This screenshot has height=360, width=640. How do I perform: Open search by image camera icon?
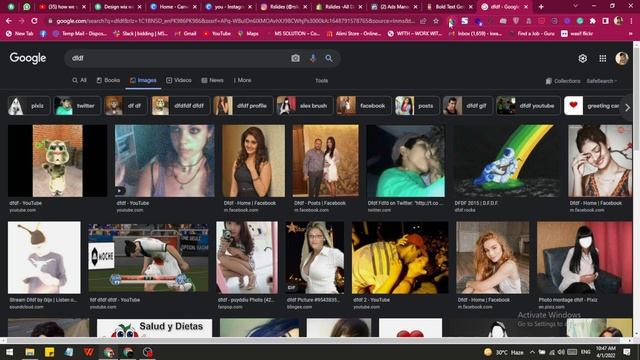pos(296,58)
